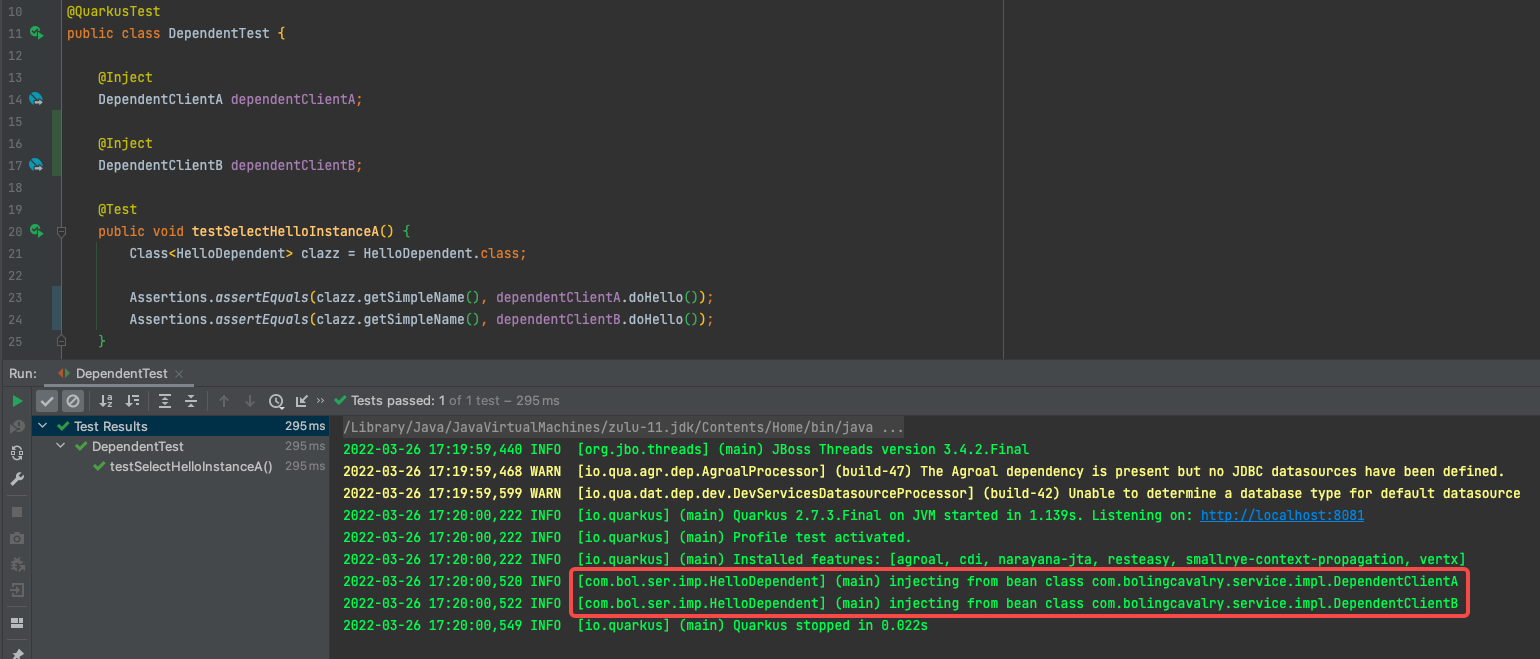Click restore layout icon
This screenshot has width=1540, height=659.
17,622
